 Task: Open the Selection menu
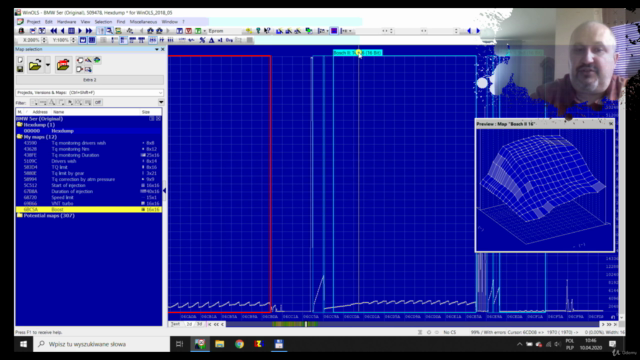pyautogui.click(x=103, y=22)
